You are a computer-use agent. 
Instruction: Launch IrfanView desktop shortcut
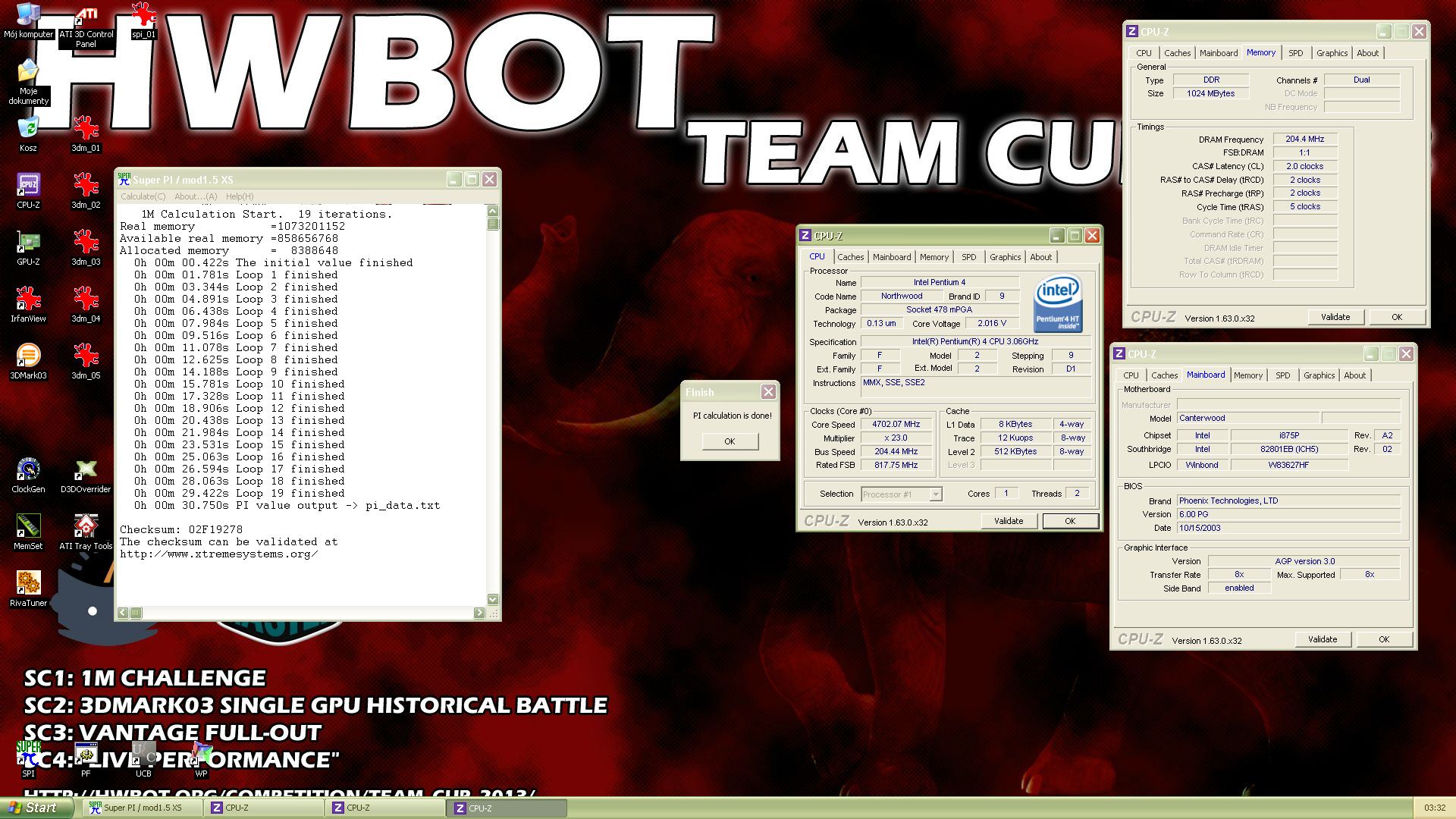pyautogui.click(x=28, y=305)
